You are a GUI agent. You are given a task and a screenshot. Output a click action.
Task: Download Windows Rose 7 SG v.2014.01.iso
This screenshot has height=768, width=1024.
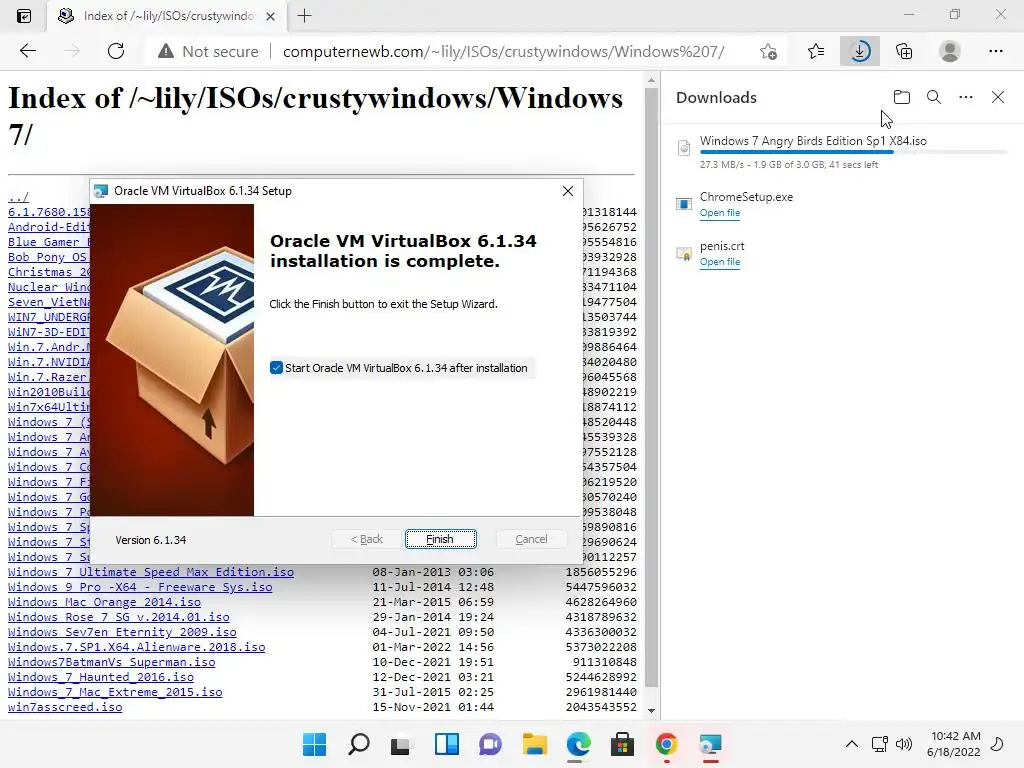point(119,617)
